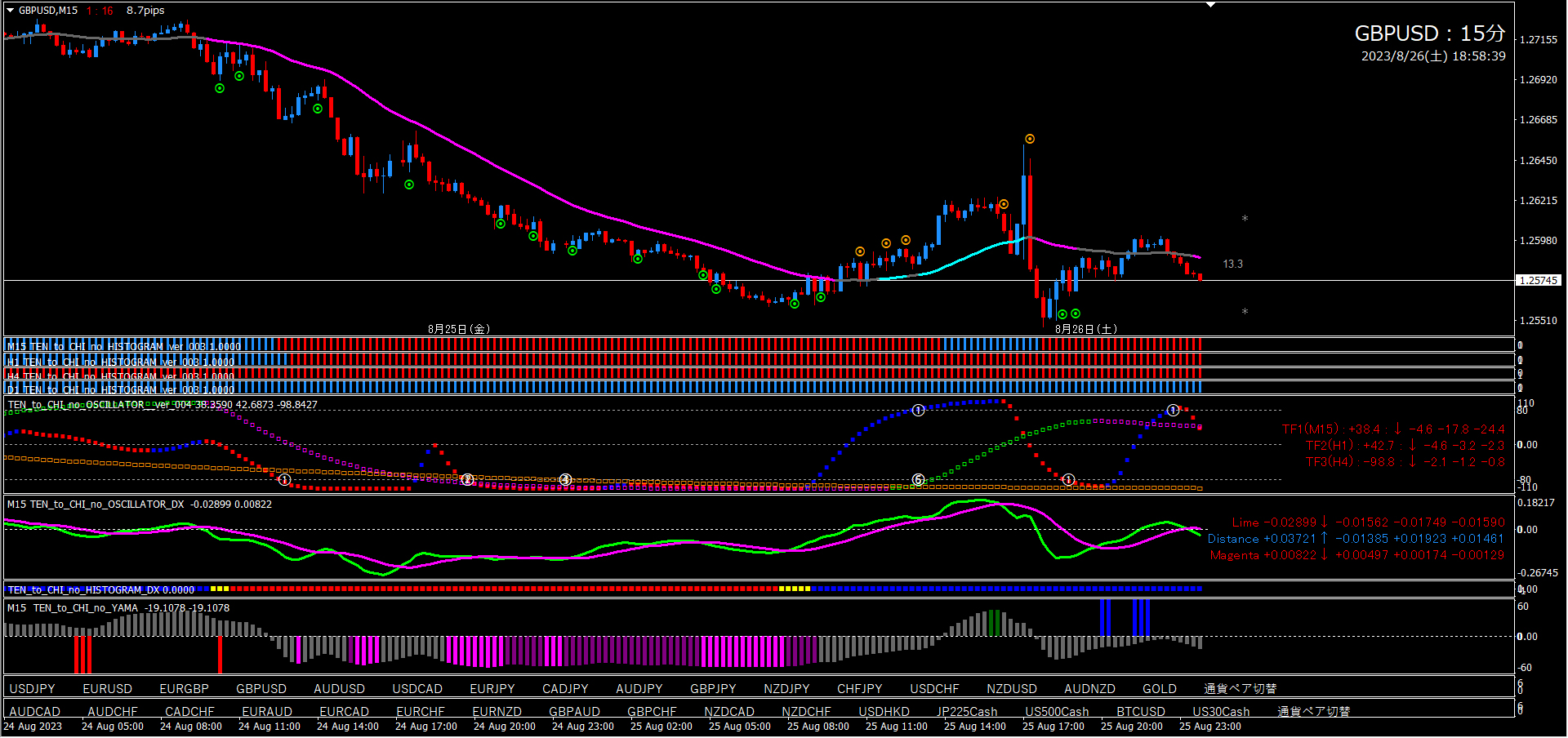Open the EURCAD pair

(x=344, y=712)
